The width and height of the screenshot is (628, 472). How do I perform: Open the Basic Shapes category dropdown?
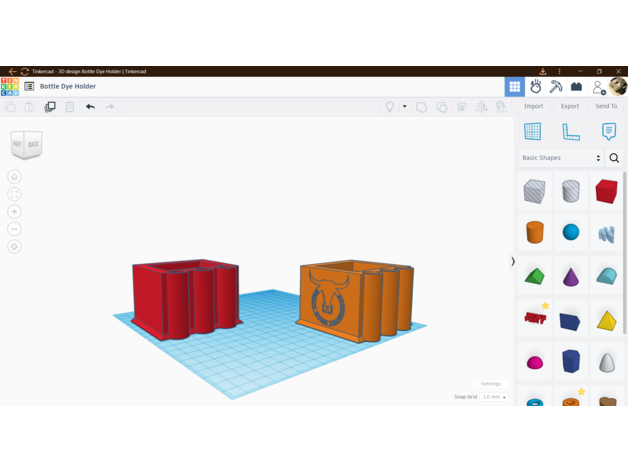[x=561, y=158]
